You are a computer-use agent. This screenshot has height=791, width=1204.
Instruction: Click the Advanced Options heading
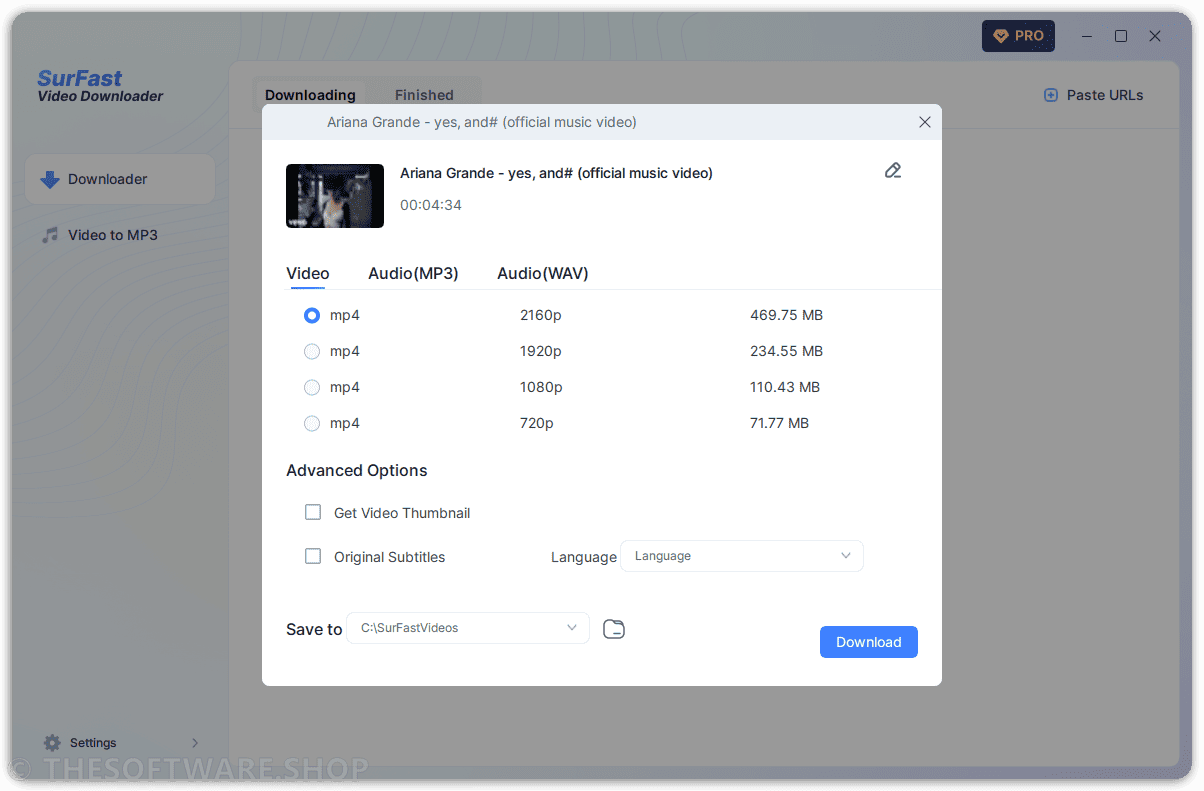pos(357,470)
